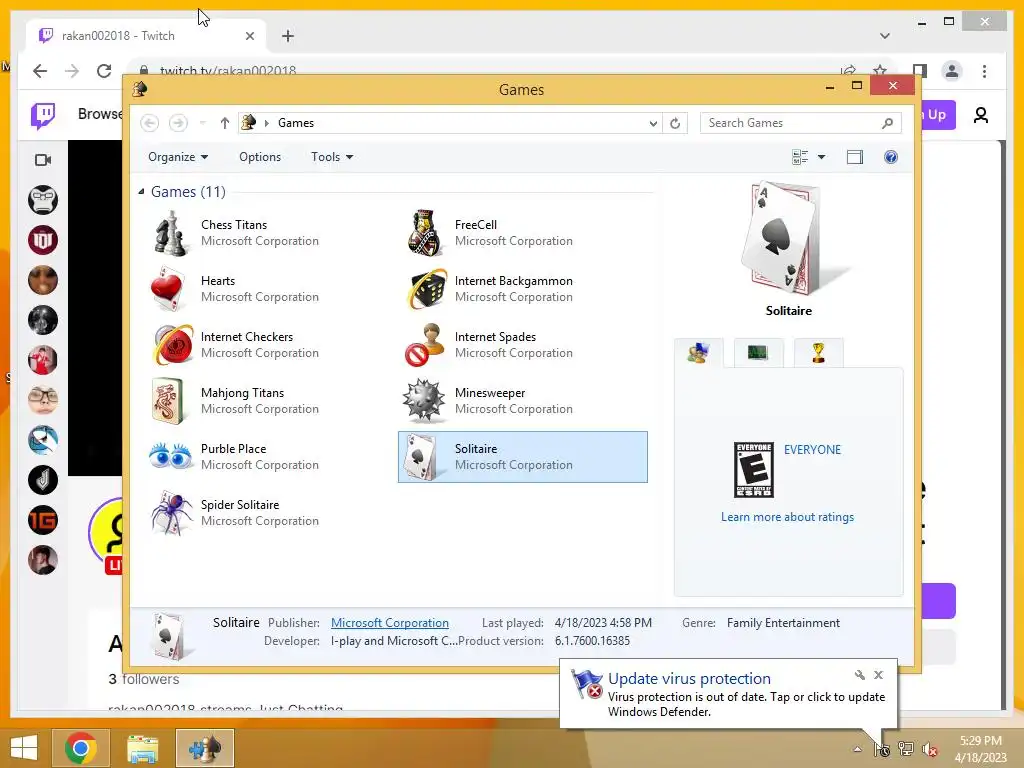The image size is (1024, 768).
Task: Open notification settings wrench icon
Action: (x=859, y=675)
